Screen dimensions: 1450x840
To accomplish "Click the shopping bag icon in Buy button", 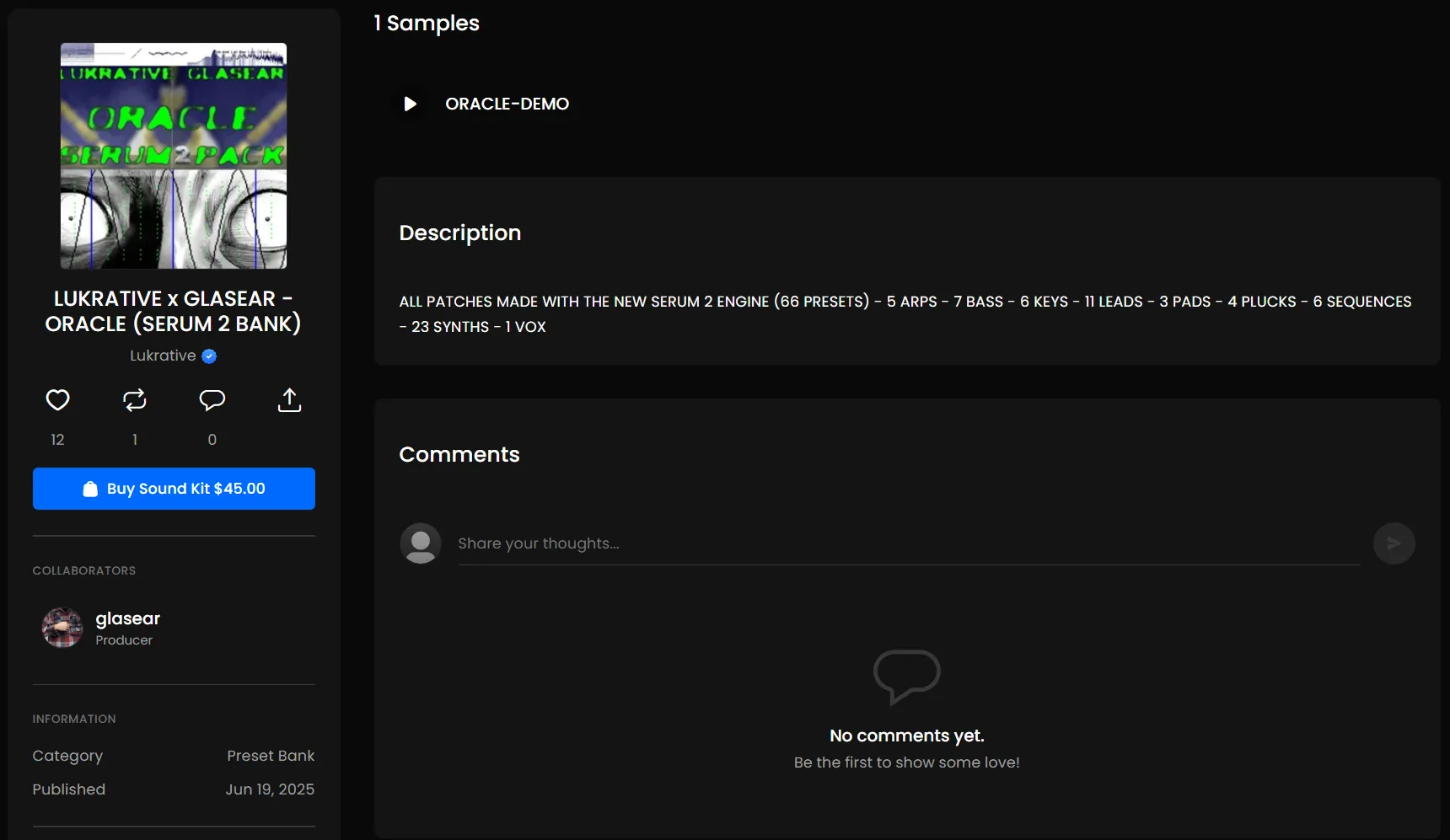I will pyautogui.click(x=90, y=489).
